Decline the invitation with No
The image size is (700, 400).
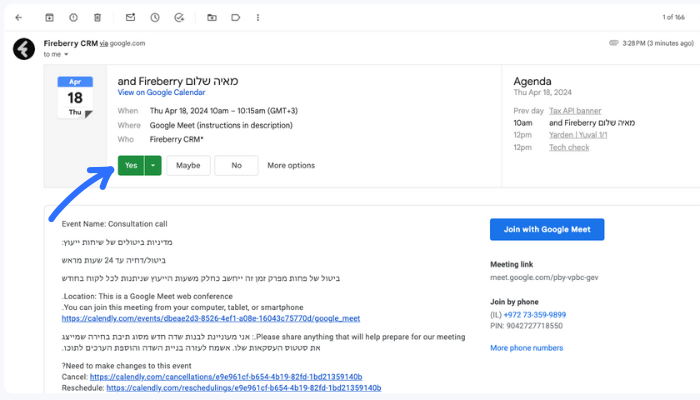pos(236,165)
